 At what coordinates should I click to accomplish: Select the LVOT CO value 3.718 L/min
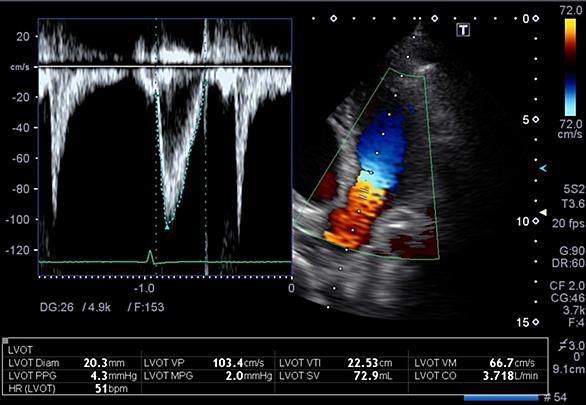(510, 375)
